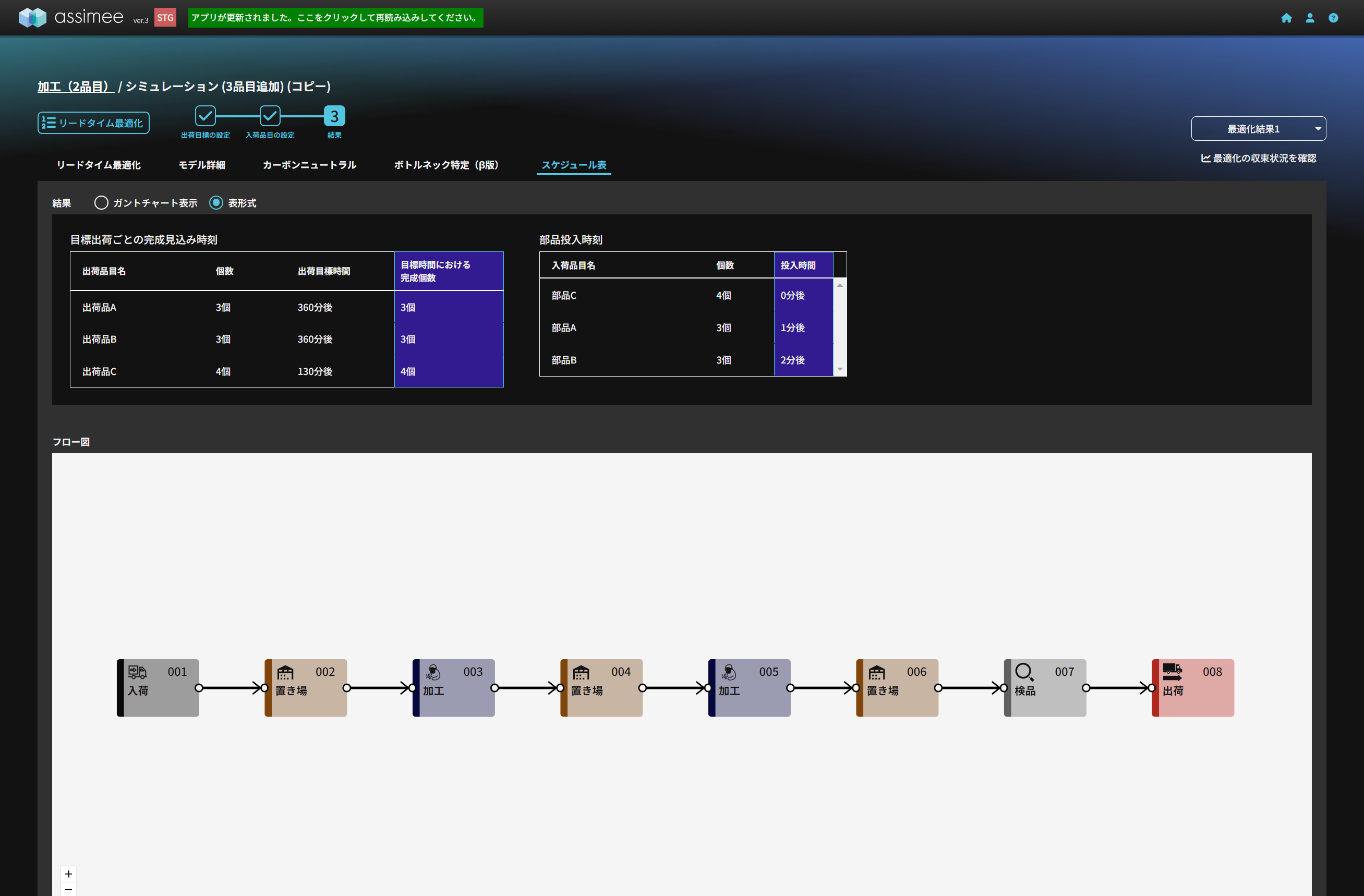Click 0分後 input time cell
This screenshot has height=896, width=1364.
coord(803,296)
